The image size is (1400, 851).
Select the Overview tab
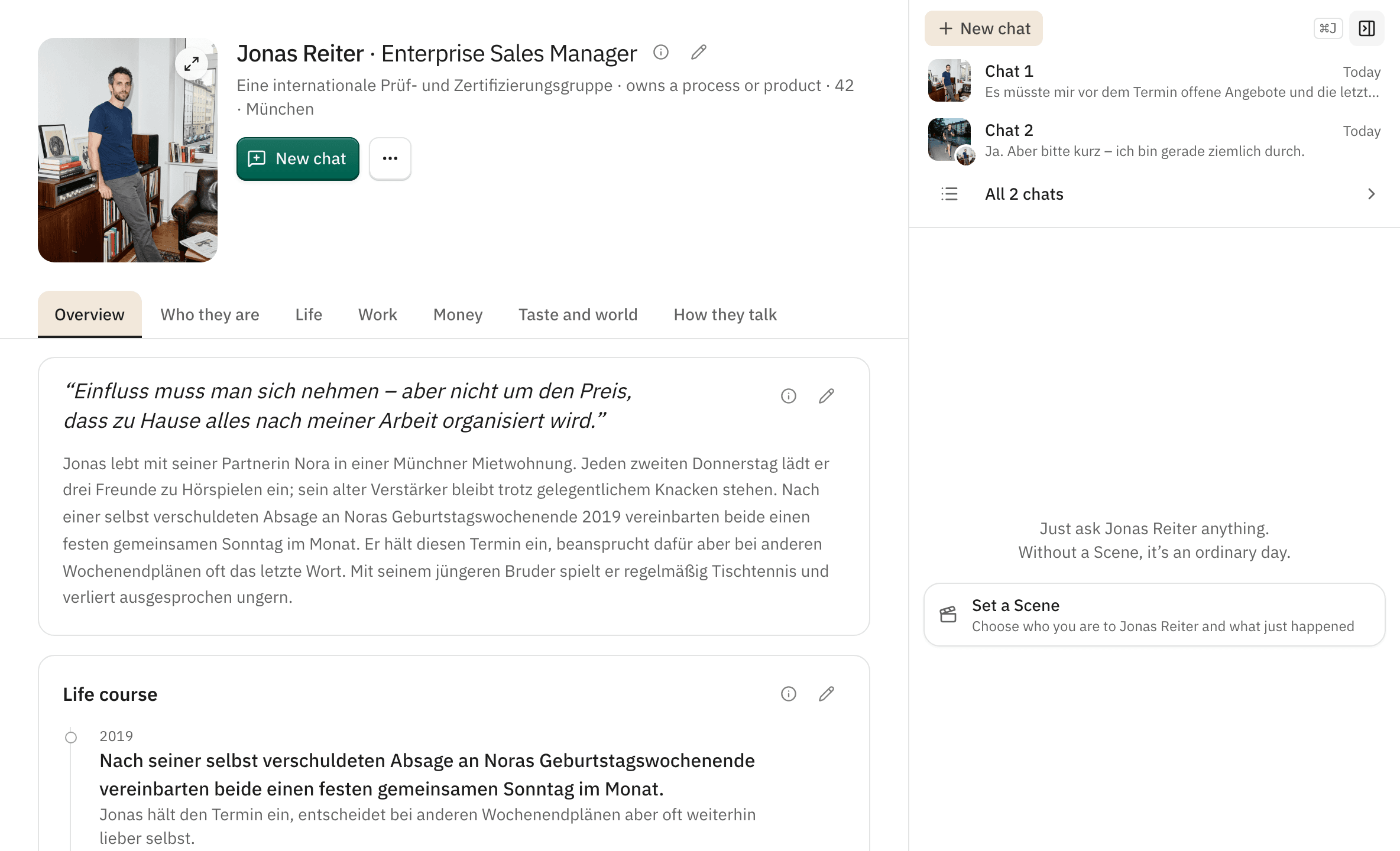pyautogui.click(x=90, y=314)
